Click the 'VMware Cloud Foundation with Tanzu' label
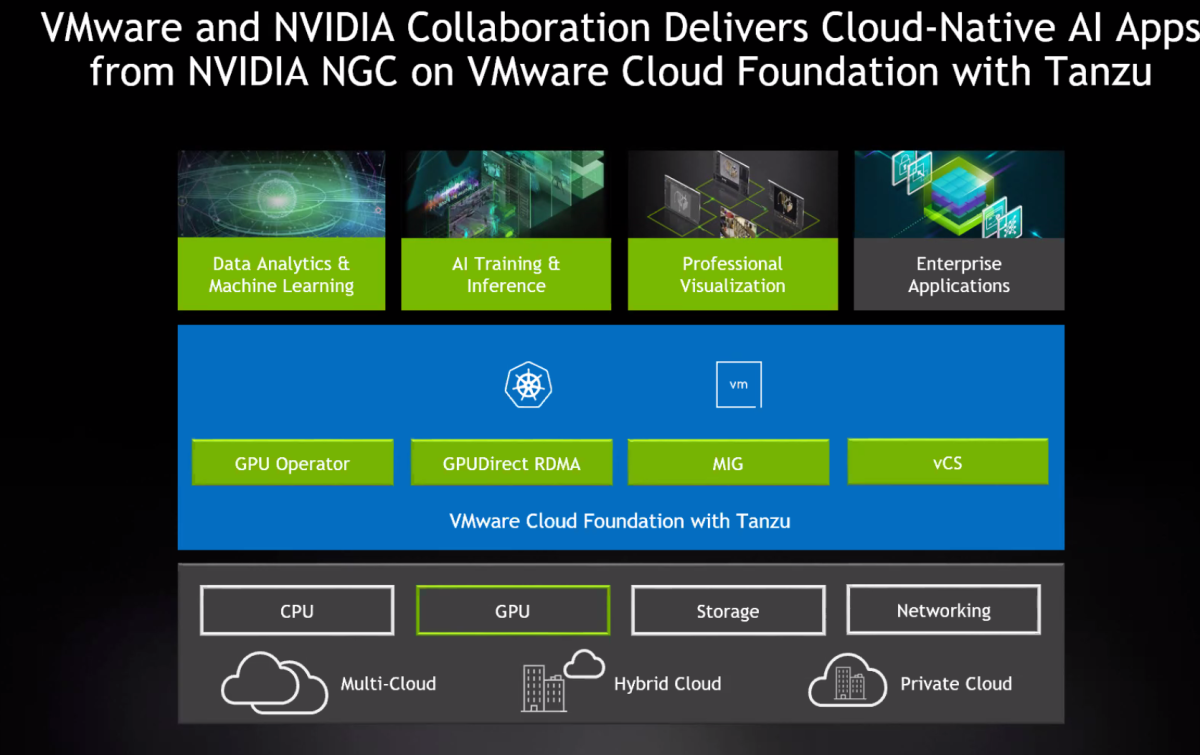 pyautogui.click(x=620, y=520)
